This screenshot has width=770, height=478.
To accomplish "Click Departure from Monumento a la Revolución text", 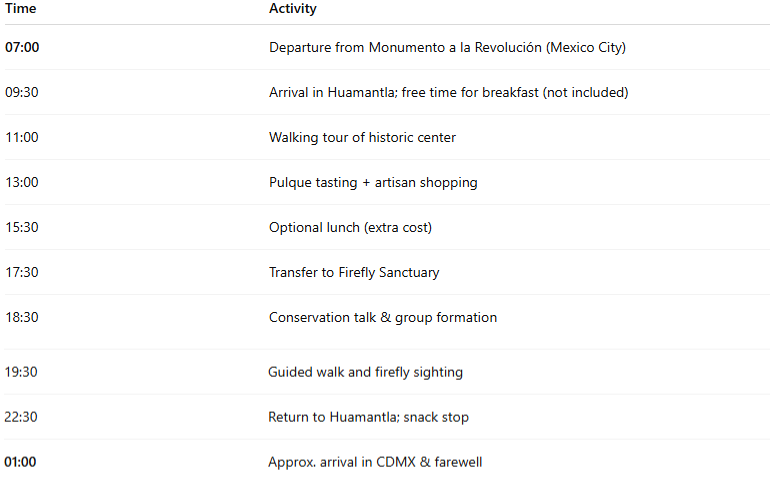I will (x=447, y=47).
